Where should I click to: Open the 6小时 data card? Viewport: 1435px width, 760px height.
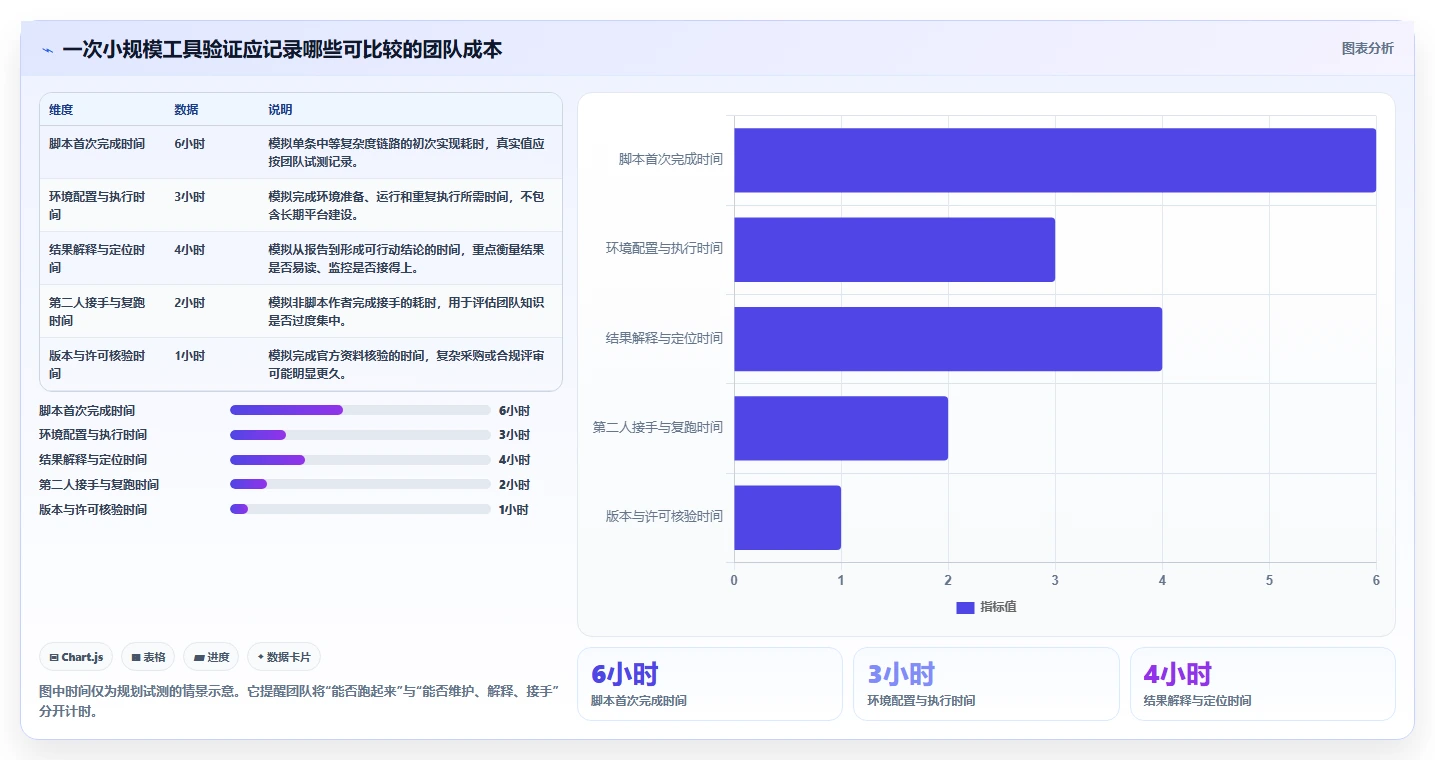point(710,684)
